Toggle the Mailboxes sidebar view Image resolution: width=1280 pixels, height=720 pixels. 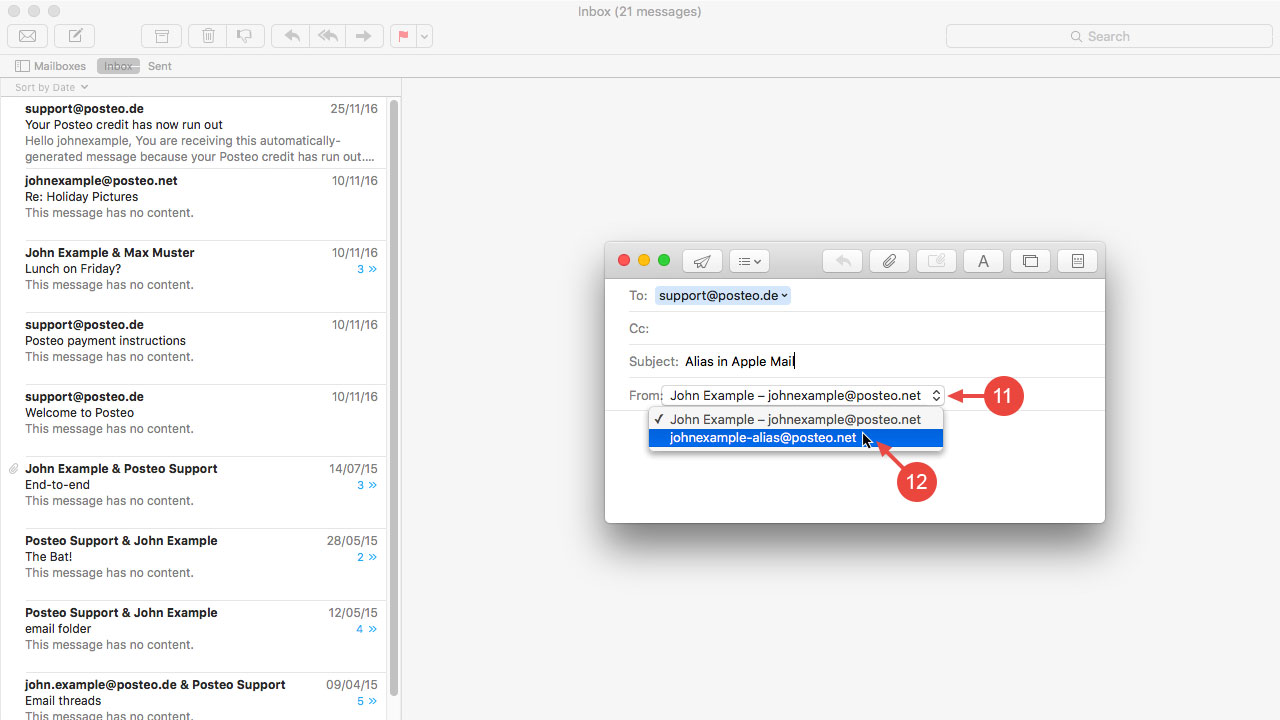[x=22, y=66]
